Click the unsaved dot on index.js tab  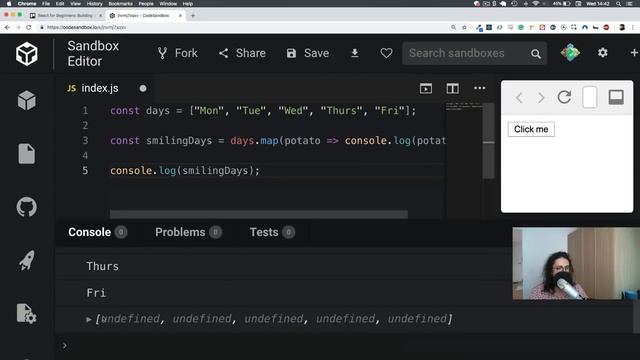[x=143, y=88]
